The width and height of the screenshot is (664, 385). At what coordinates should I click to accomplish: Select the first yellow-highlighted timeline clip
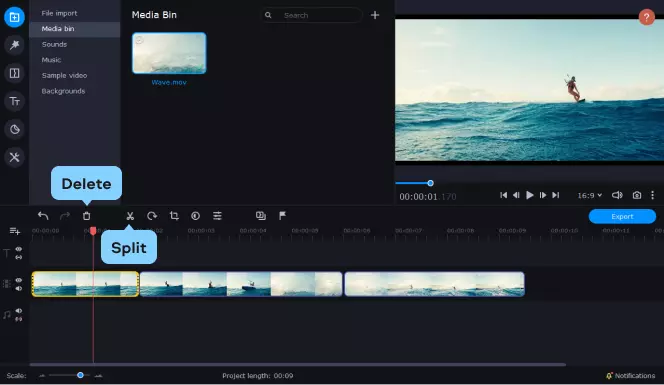[85, 284]
